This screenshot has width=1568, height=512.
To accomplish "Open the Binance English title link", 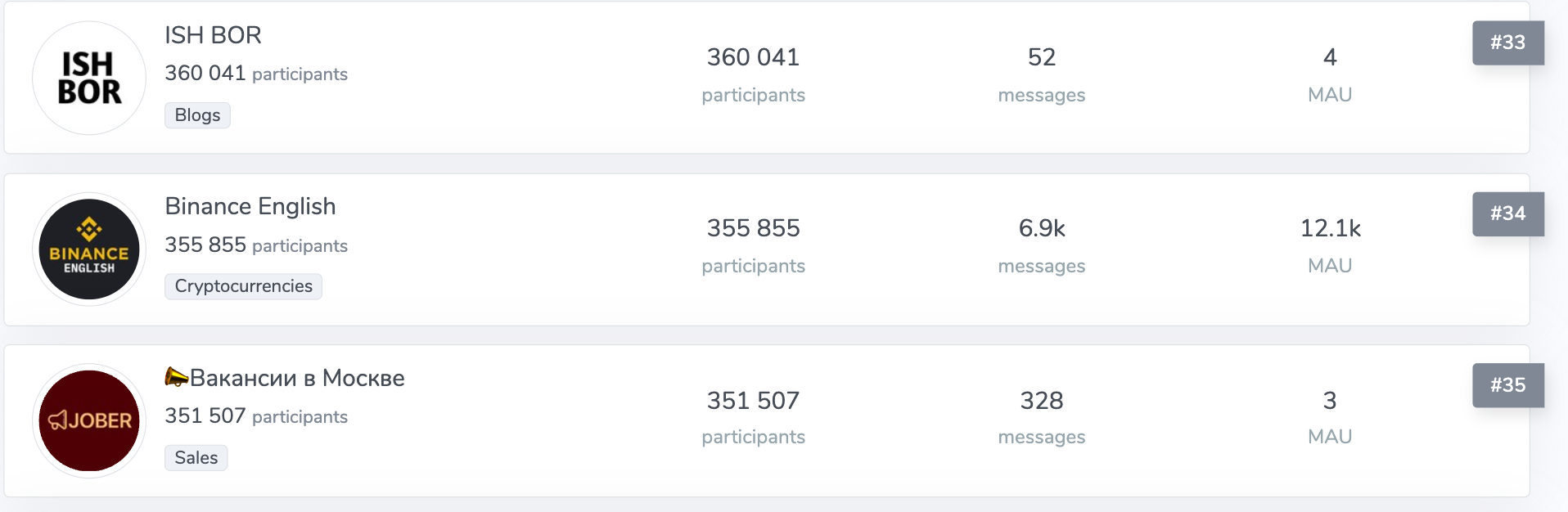I will click(x=250, y=206).
